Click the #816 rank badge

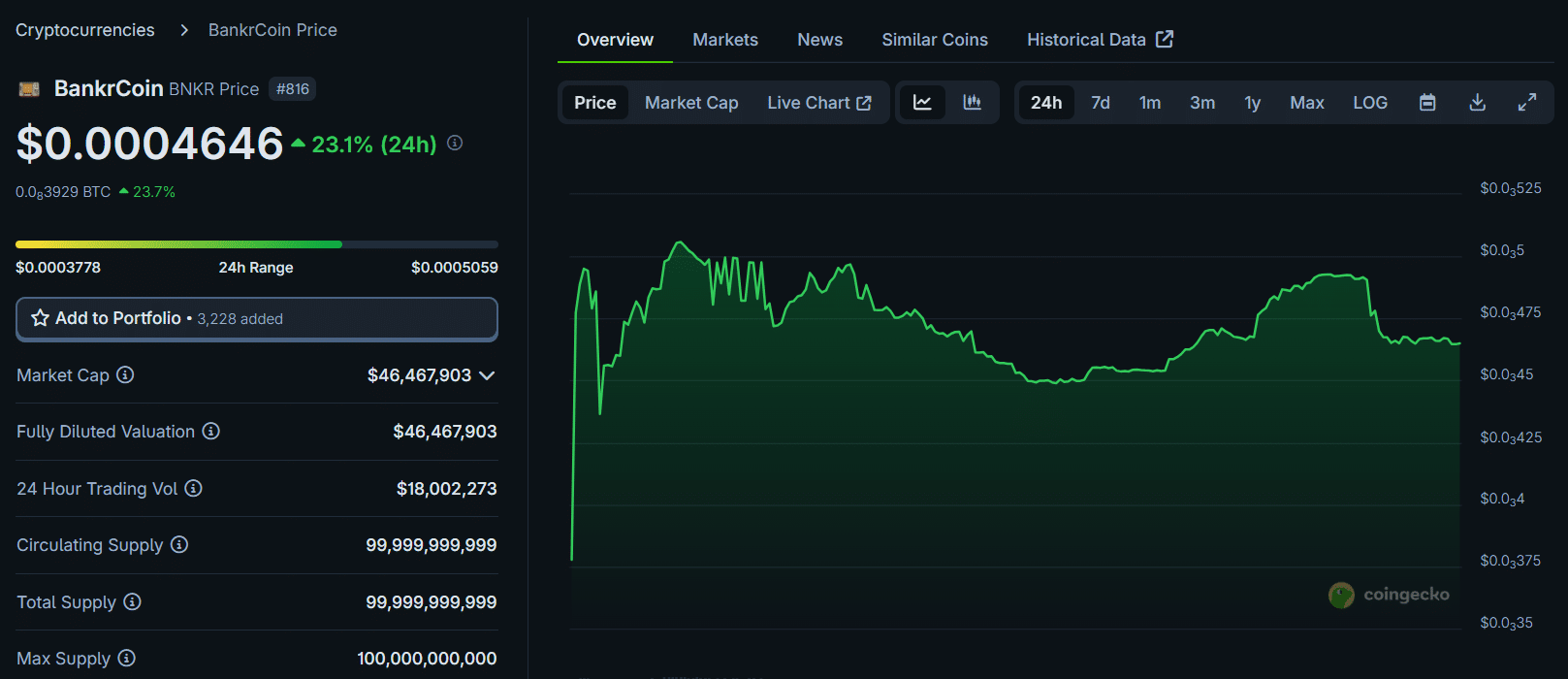coord(292,89)
